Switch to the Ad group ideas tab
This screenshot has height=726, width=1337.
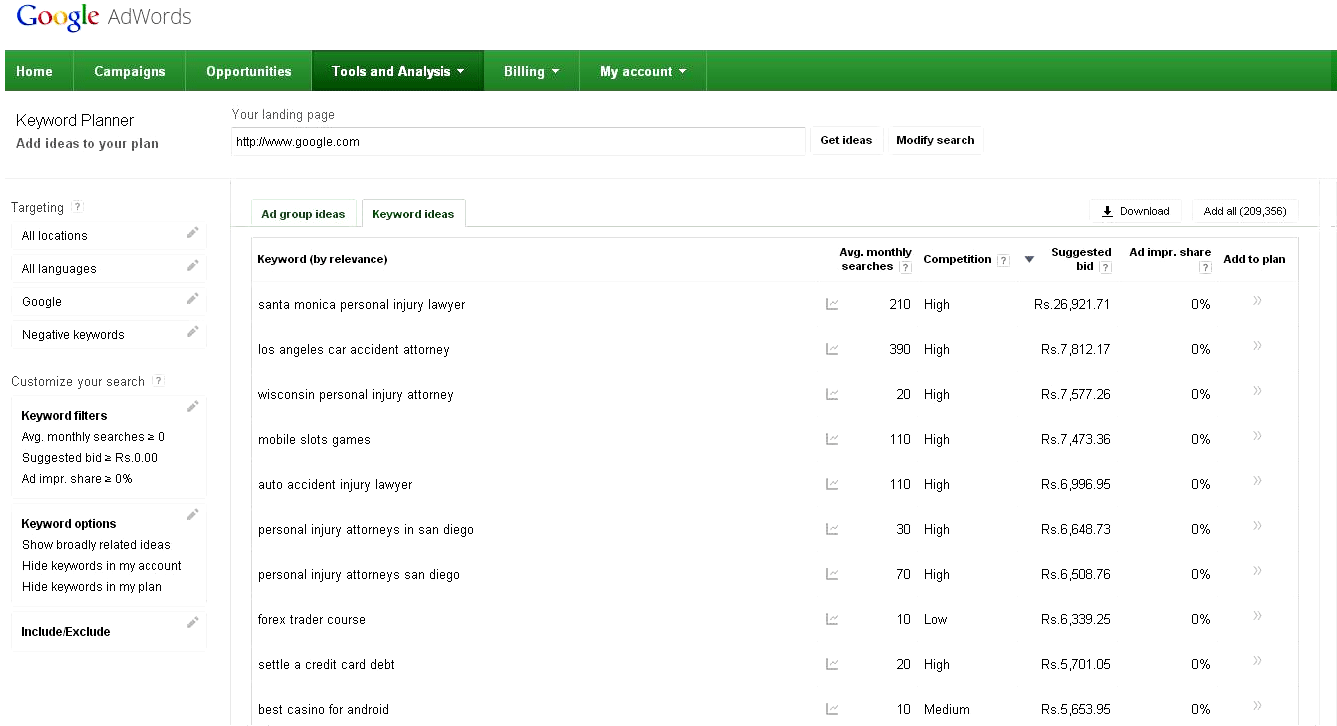(x=303, y=213)
